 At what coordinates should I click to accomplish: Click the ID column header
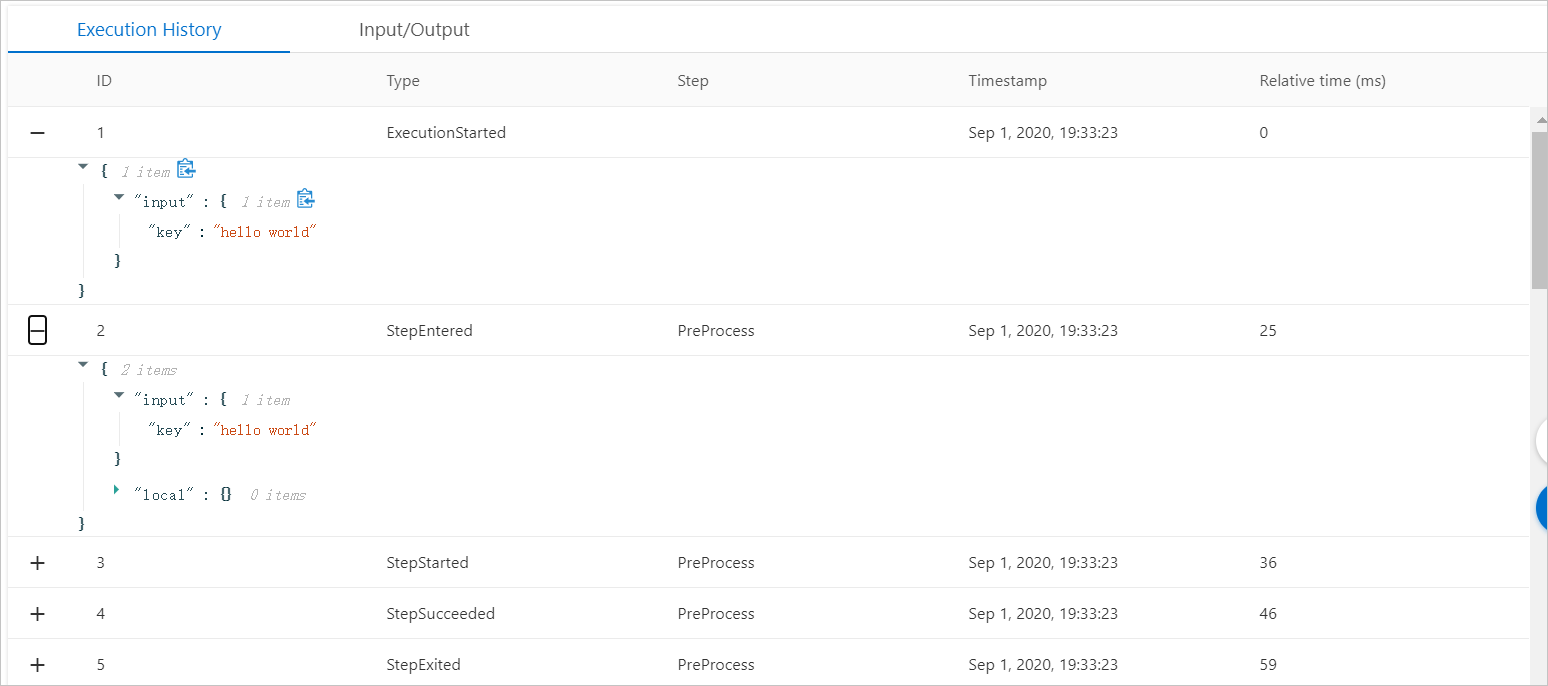pyautogui.click(x=104, y=80)
